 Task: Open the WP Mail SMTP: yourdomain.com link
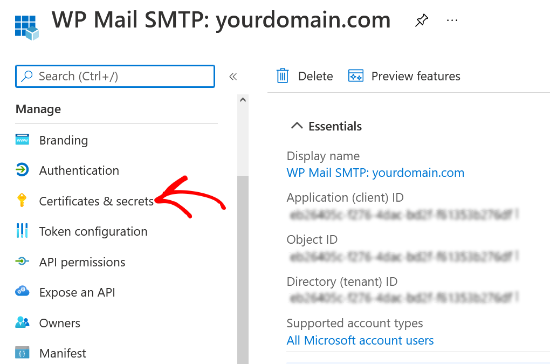375,173
